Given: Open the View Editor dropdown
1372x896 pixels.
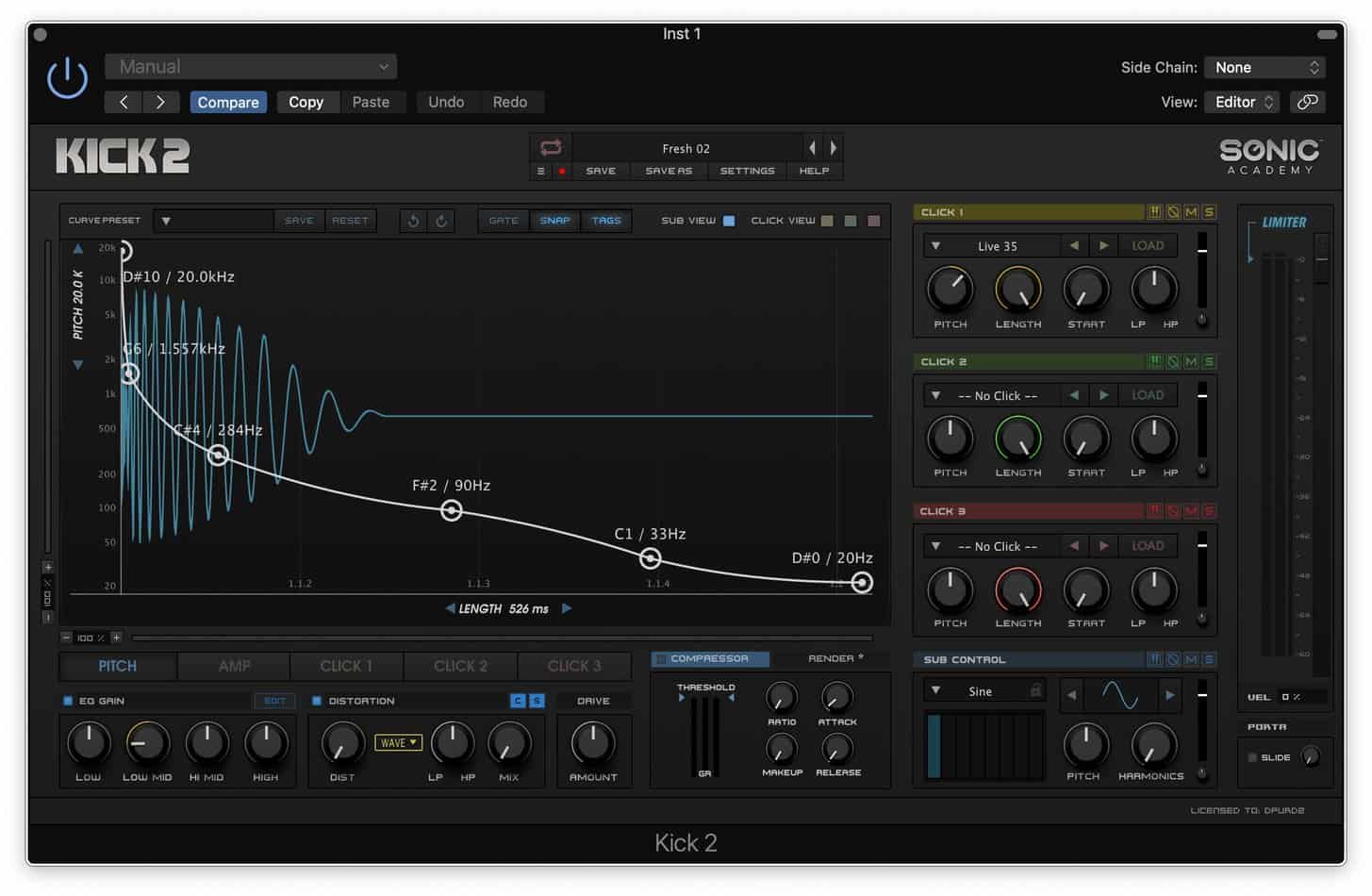Looking at the screenshot, I should [x=1242, y=102].
